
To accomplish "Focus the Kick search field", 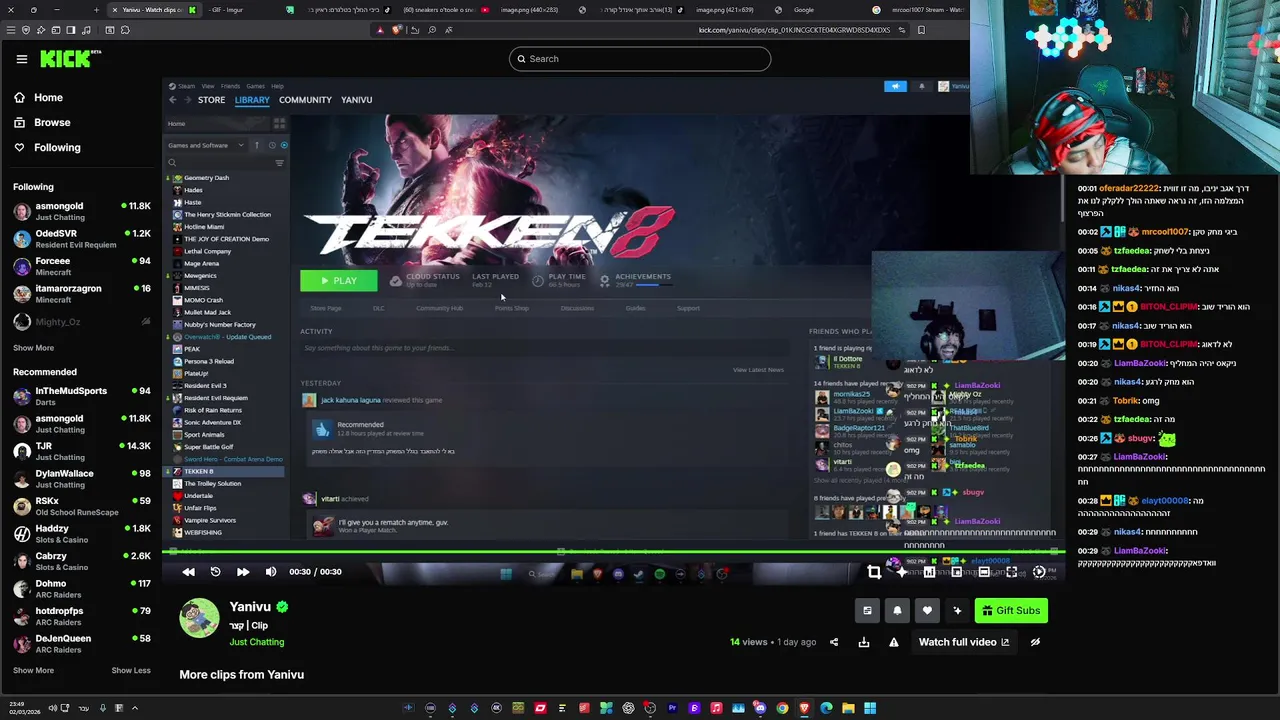I will tap(640, 59).
